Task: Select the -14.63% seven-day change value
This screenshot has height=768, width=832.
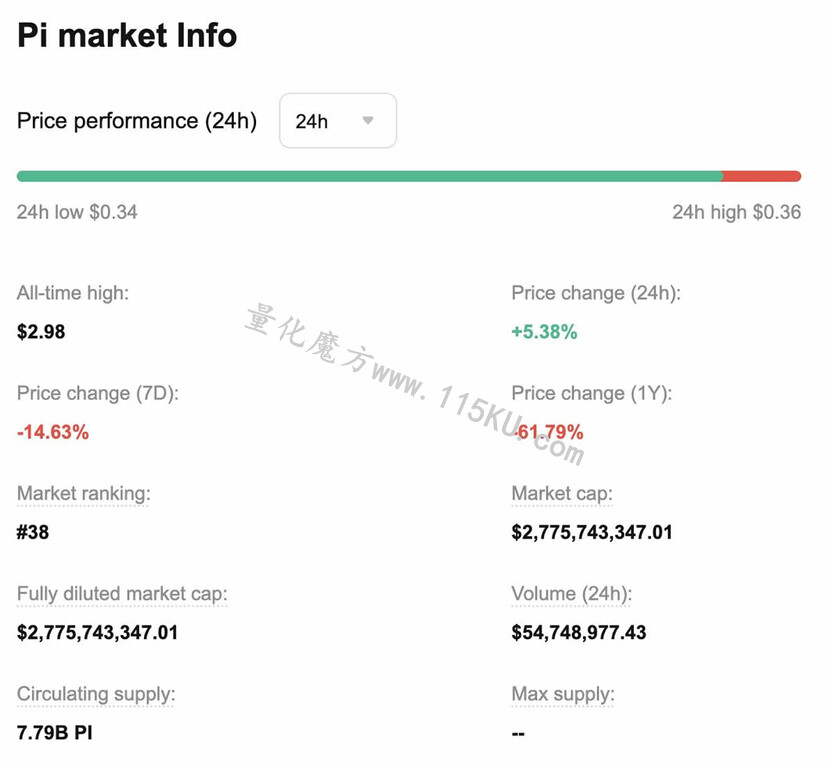Action: tap(53, 432)
